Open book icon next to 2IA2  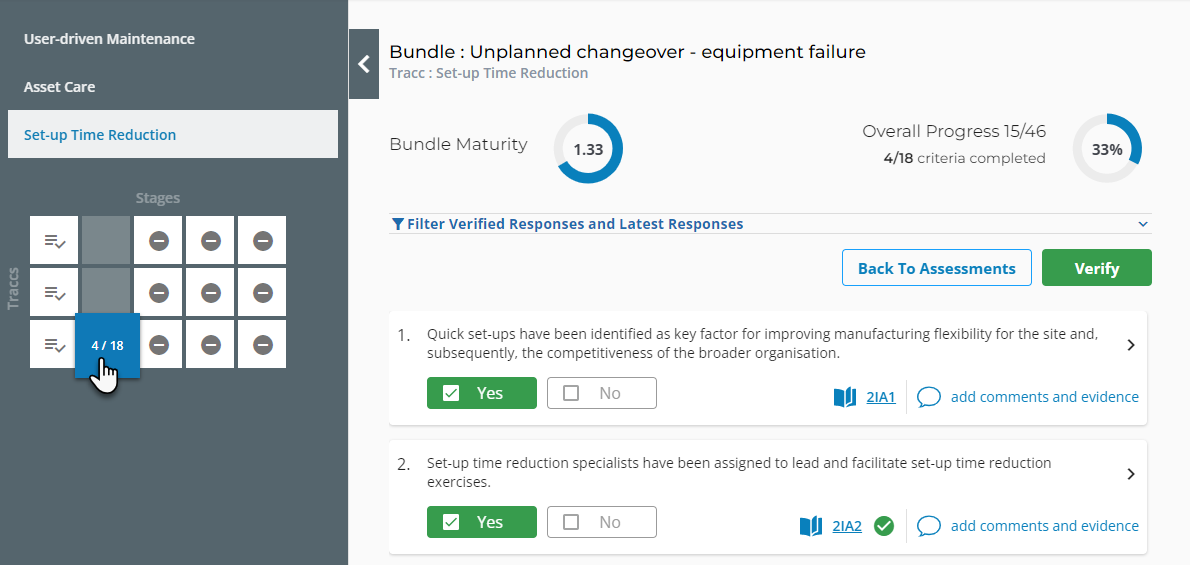tap(811, 526)
